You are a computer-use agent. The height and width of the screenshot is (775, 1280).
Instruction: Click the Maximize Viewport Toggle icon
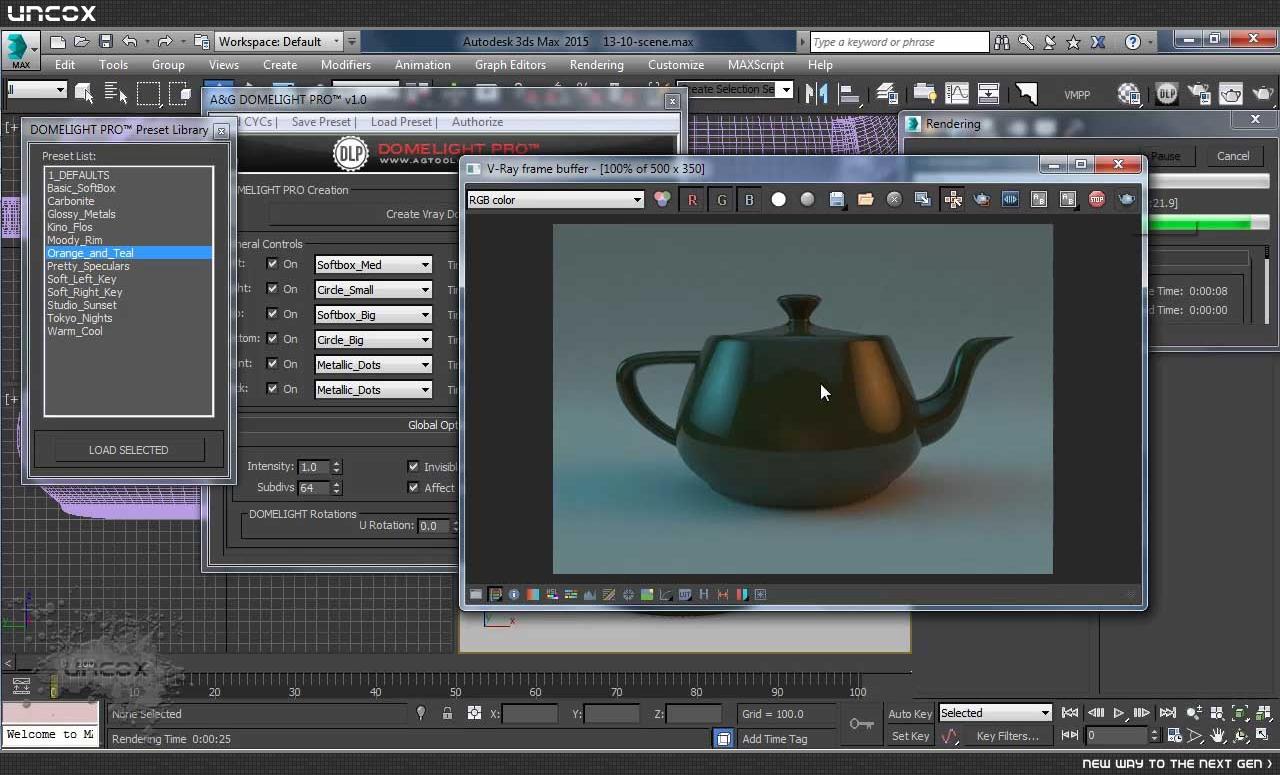tap(1262, 736)
